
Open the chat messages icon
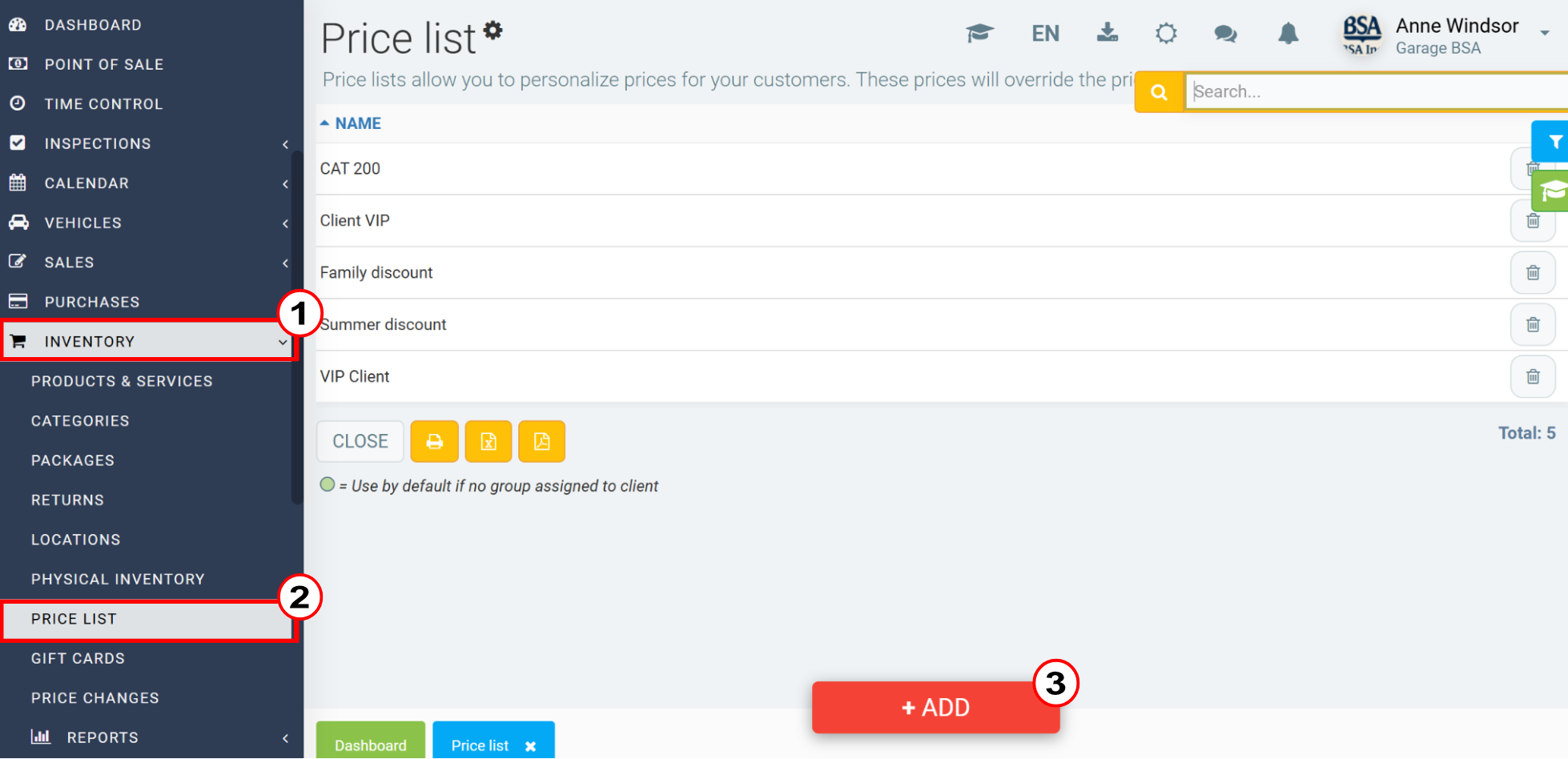pyautogui.click(x=1225, y=34)
